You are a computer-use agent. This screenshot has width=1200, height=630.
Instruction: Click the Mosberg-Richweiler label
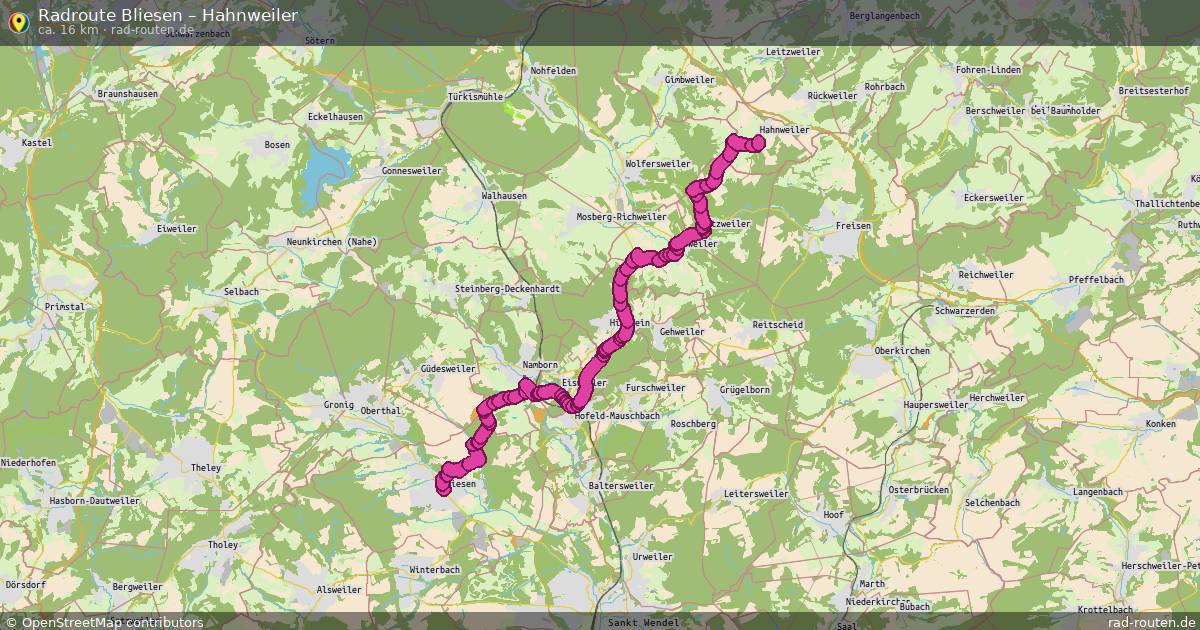pos(621,216)
